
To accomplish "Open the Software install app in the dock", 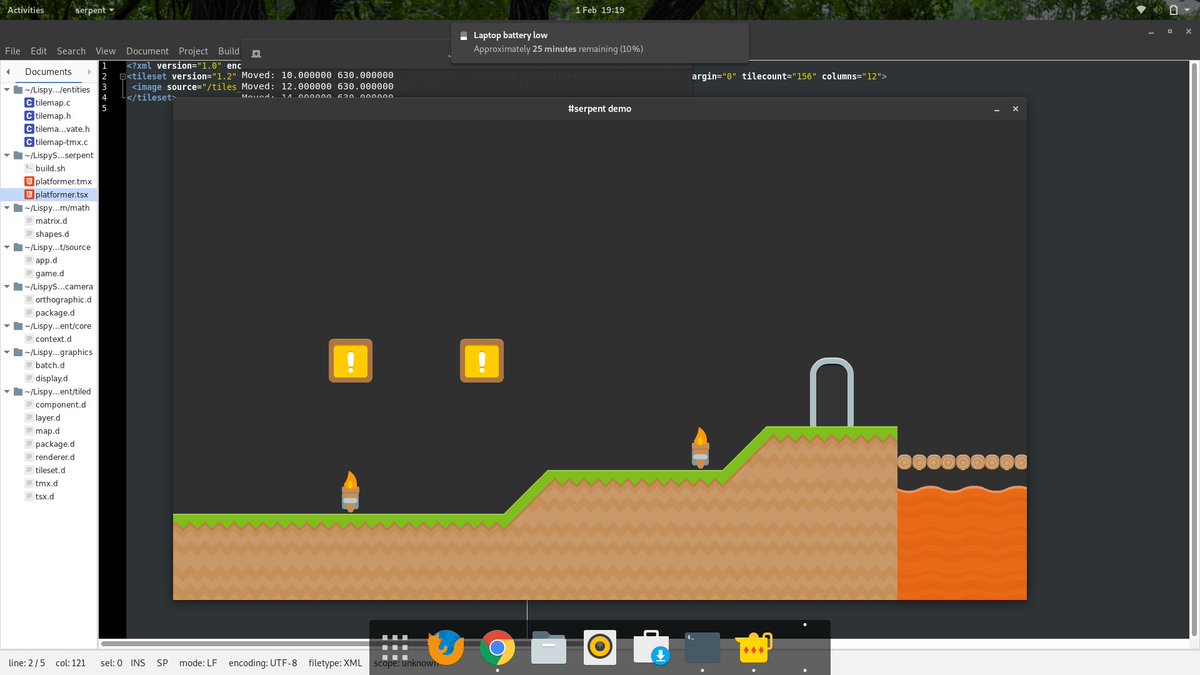I will [651, 648].
